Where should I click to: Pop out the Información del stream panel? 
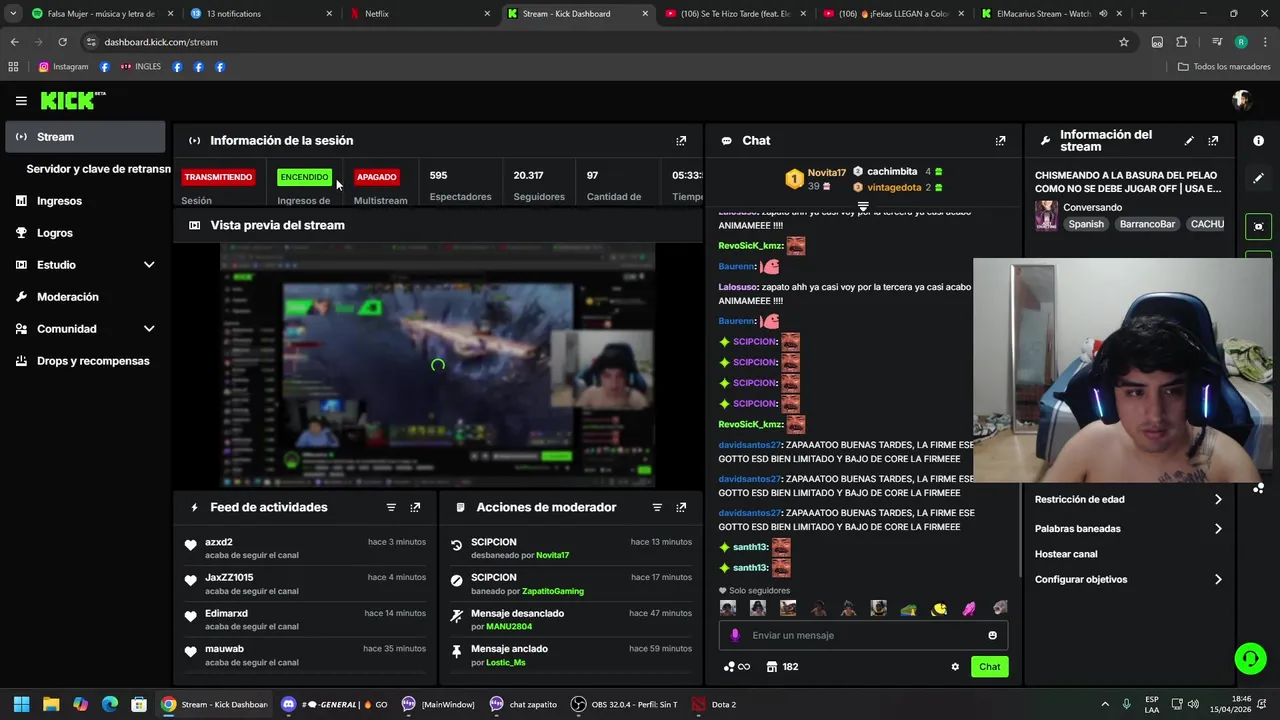[1213, 141]
